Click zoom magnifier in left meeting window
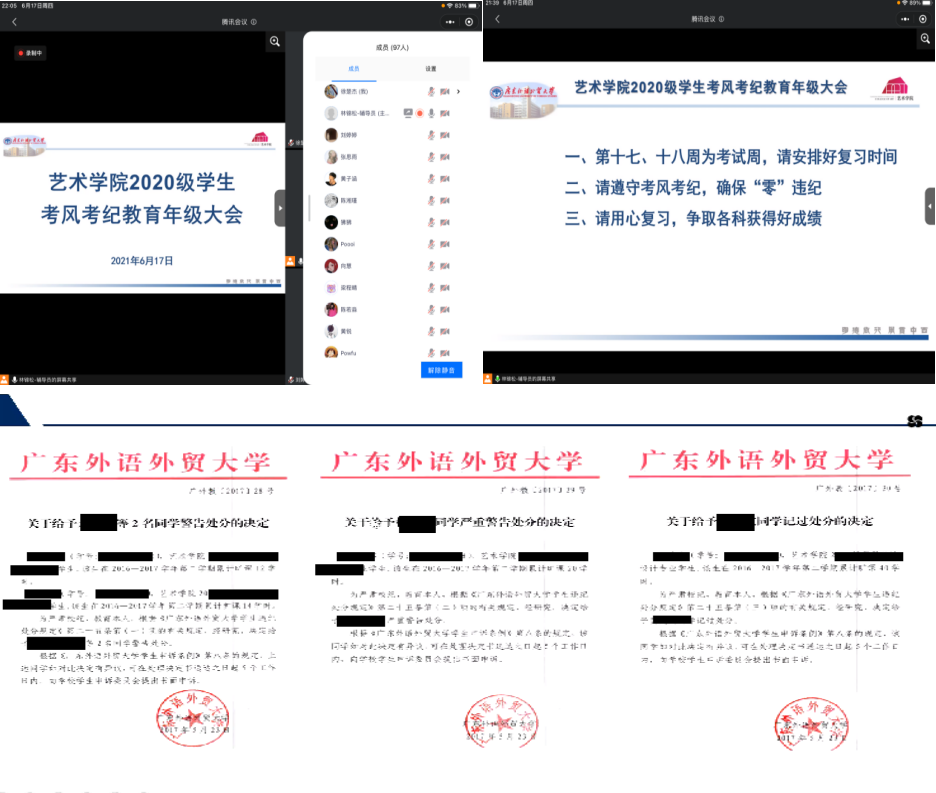The height and width of the screenshot is (793, 936). click(275, 42)
